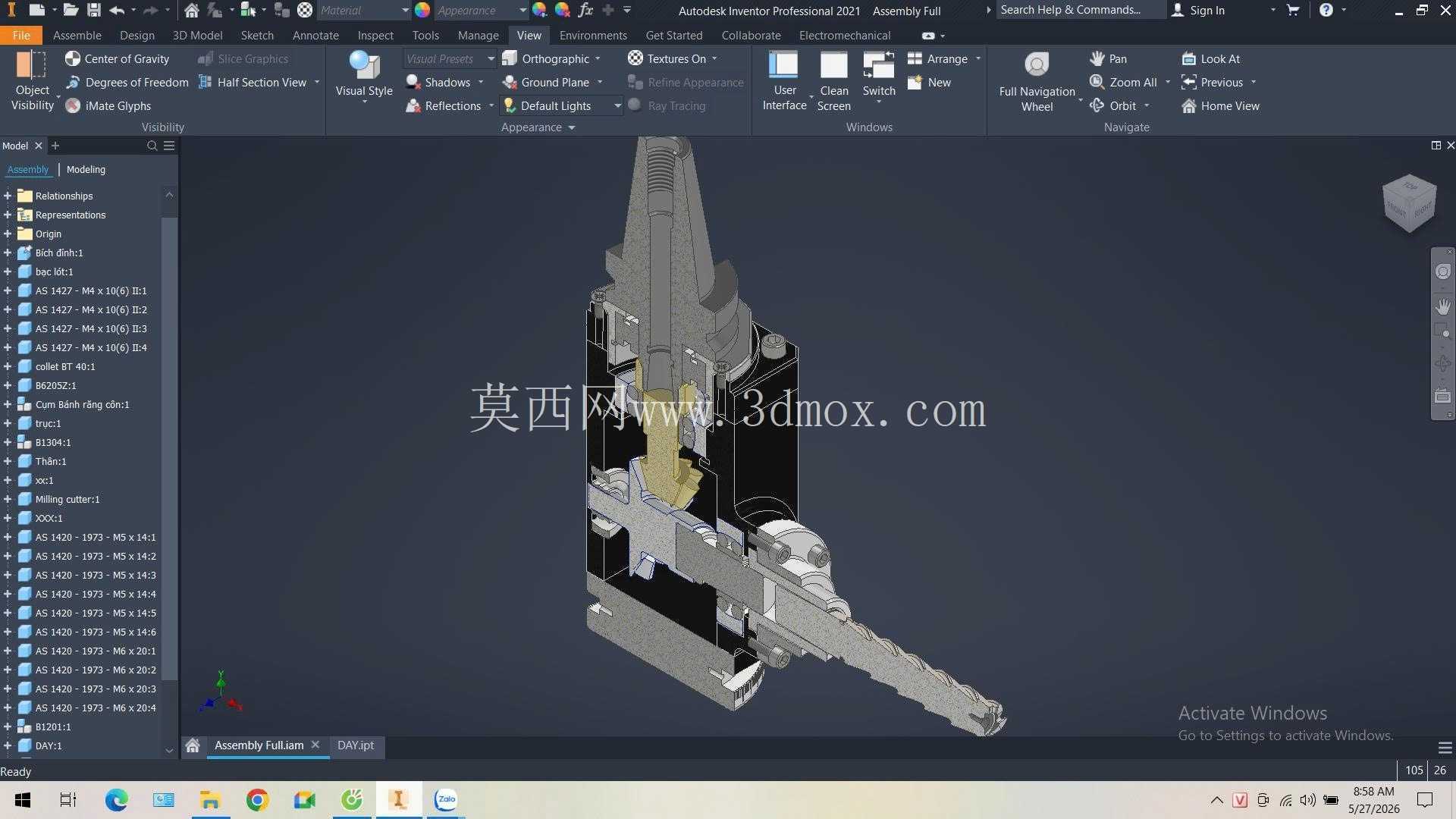Click the Arrange windows icon

tap(915, 58)
